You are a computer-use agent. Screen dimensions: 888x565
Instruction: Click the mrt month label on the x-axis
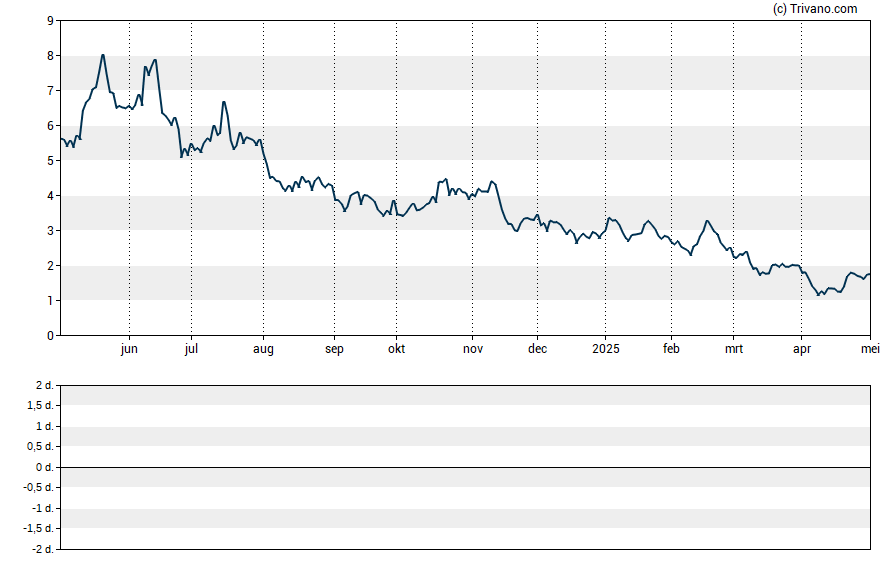[x=734, y=349]
